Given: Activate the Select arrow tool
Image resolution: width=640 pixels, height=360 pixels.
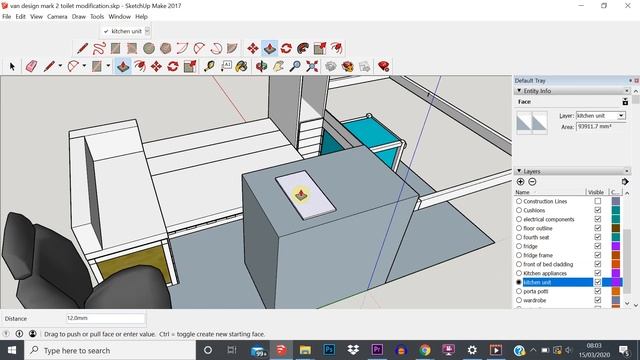Looking at the screenshot, I should [12, 66].
